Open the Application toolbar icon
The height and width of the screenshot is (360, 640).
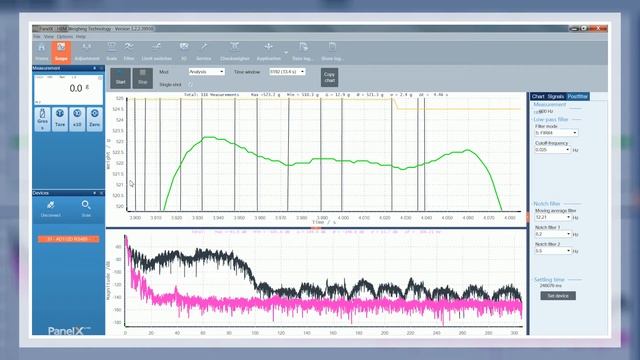[269, 52]
